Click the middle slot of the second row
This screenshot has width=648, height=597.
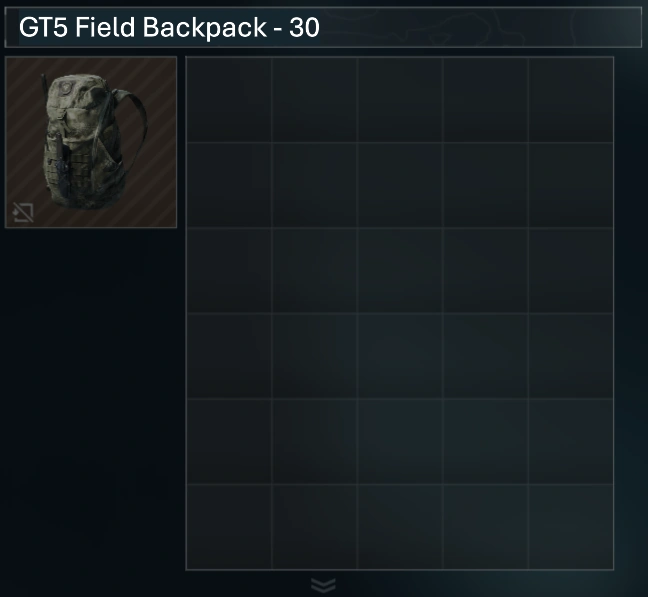click(x=400, y=185)
